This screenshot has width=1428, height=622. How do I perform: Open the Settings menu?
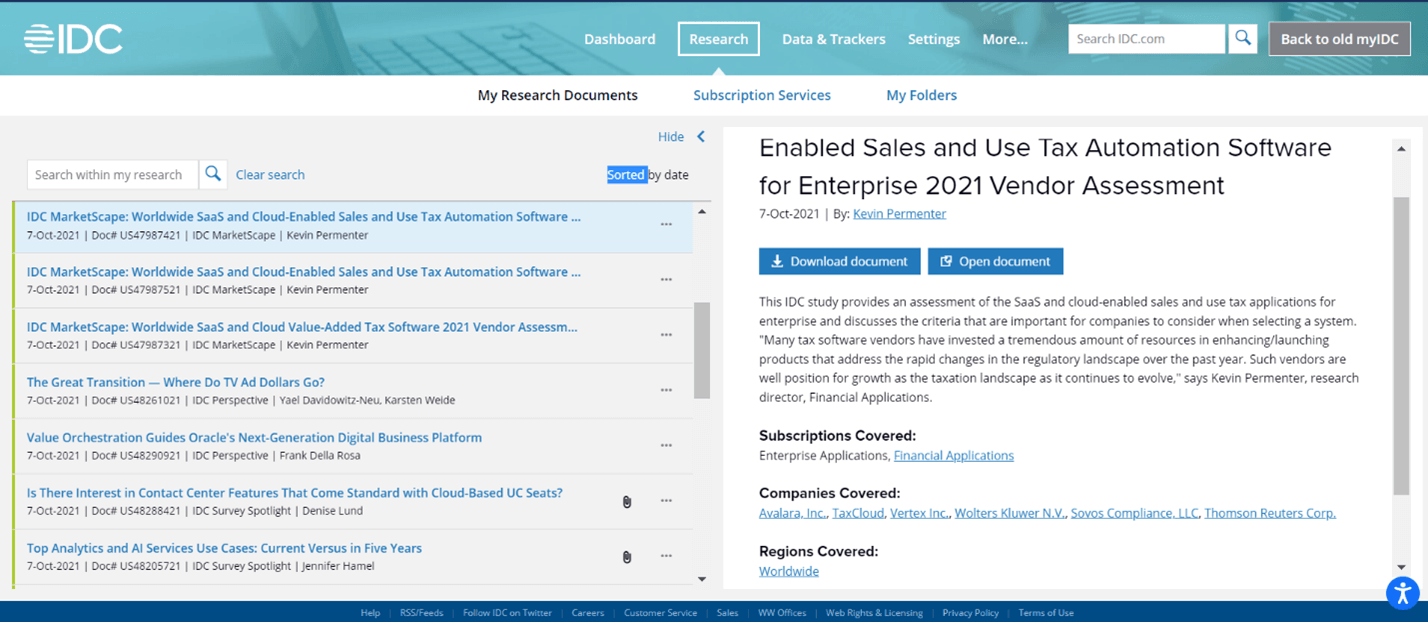pyautogui.click(x=934, y=39)
